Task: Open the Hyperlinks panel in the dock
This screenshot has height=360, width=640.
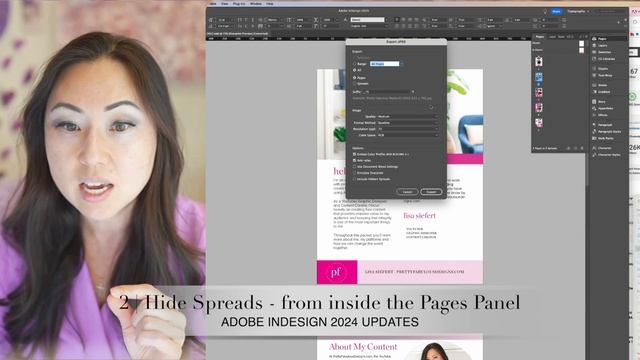Action: (605, 109)
